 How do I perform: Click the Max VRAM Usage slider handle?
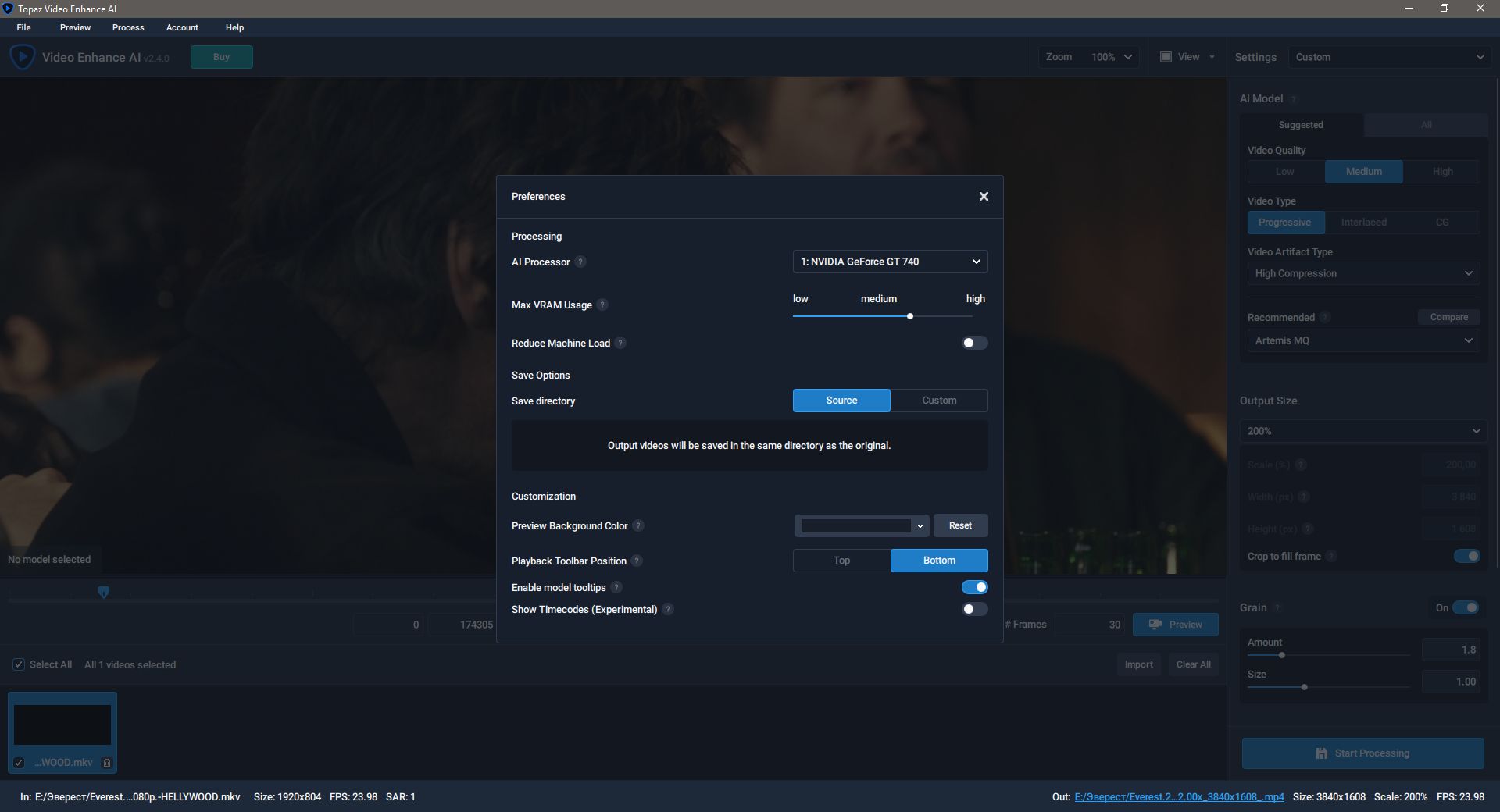(910, 316)
